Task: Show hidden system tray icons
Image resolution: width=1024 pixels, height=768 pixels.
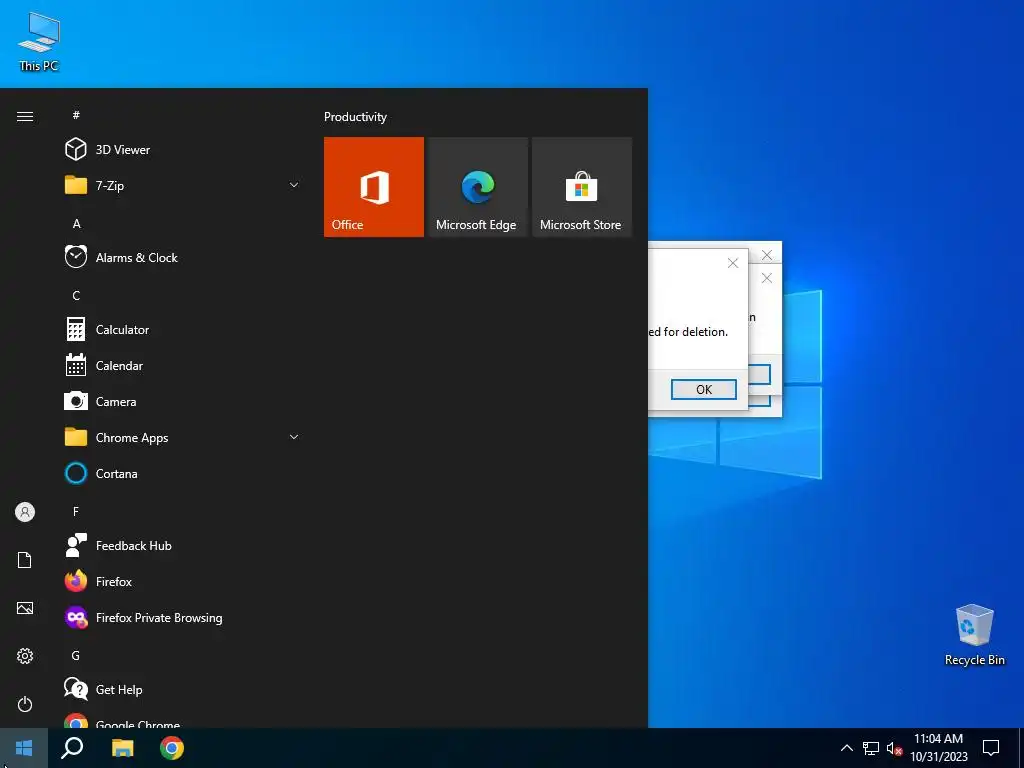Action: click(x=846, y=748)
